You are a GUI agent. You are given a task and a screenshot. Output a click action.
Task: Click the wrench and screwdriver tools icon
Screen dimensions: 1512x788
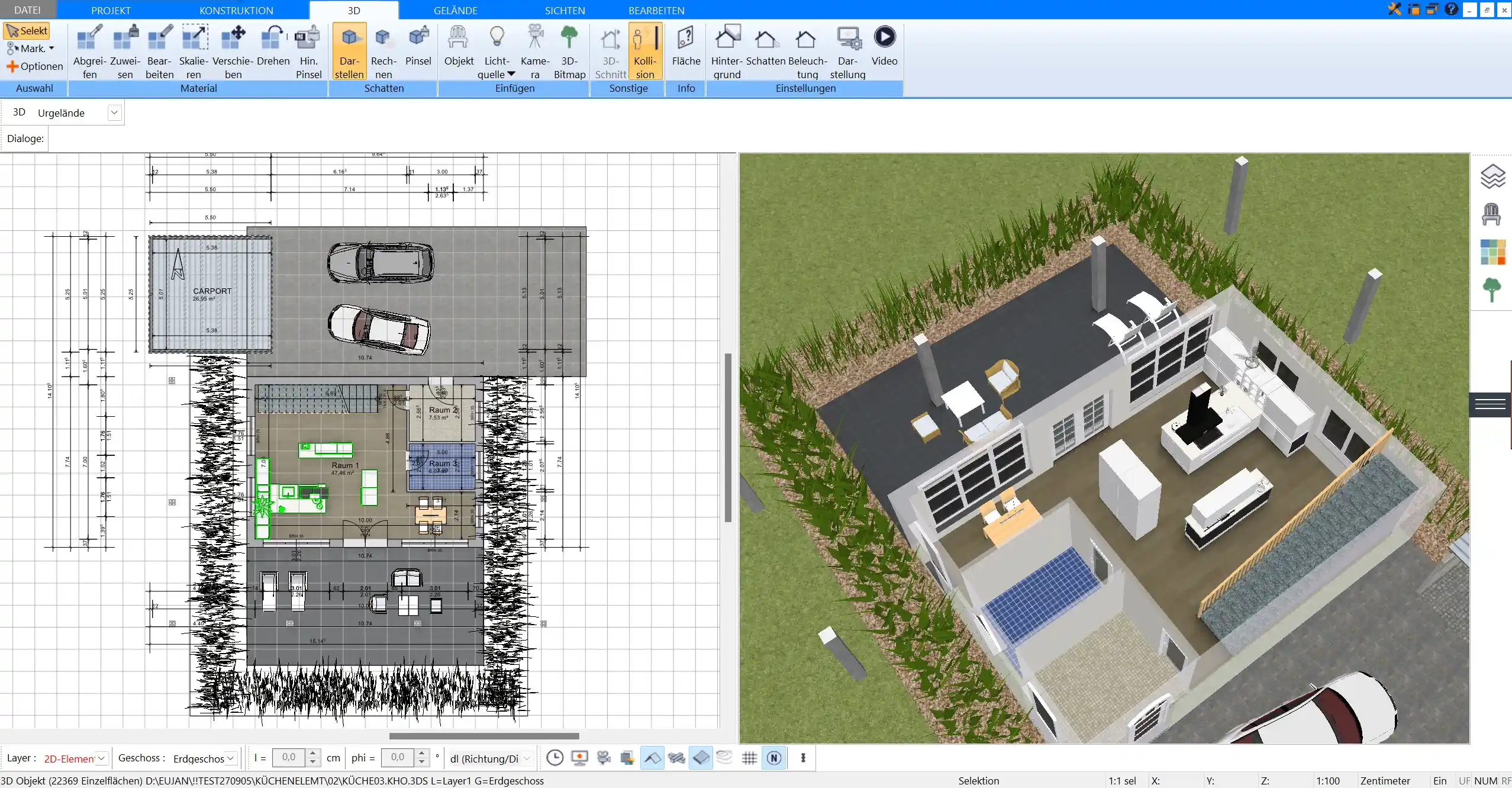pos(1394,9)
